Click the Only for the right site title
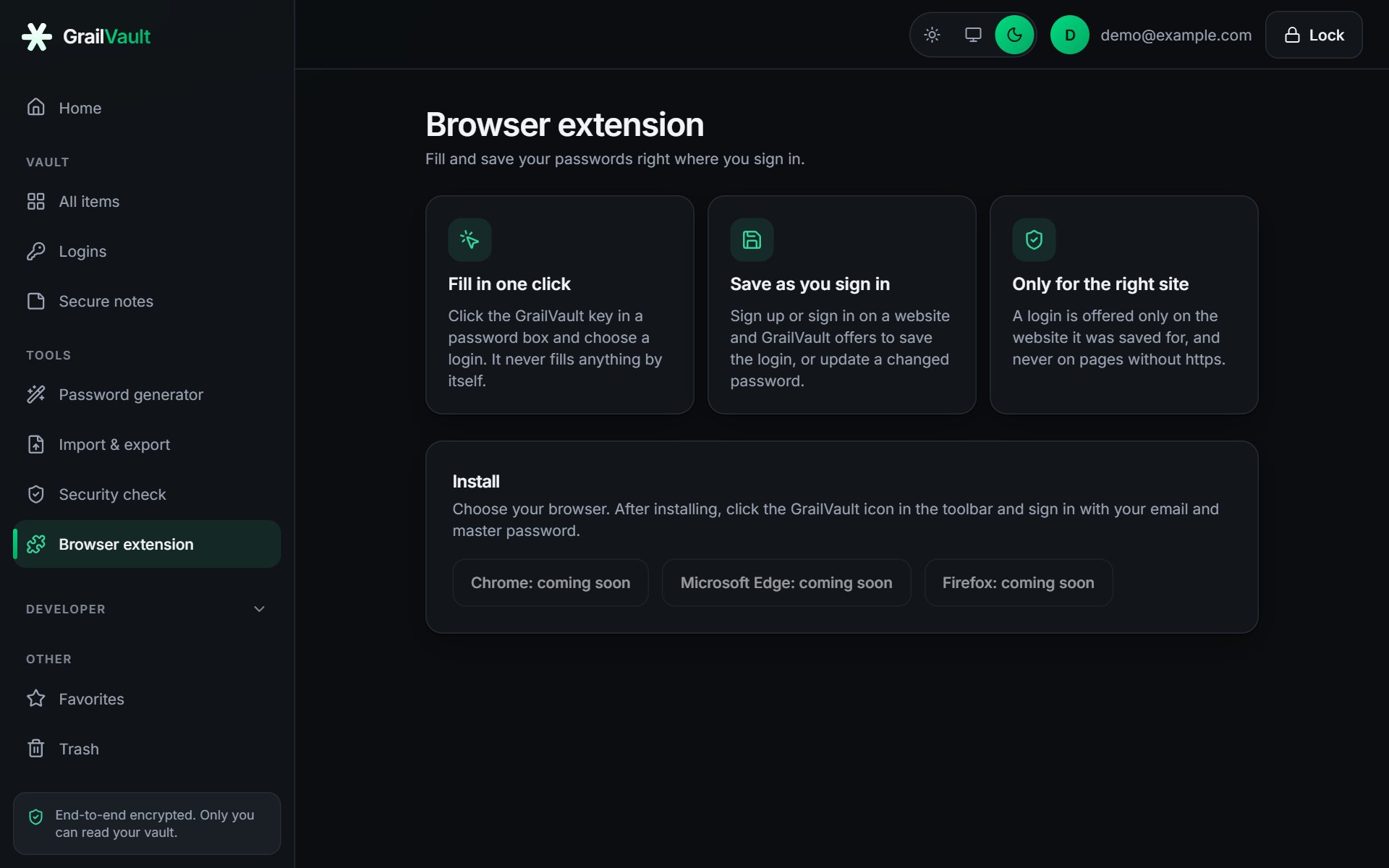 pyautogui.click(x=1100, y=284)
